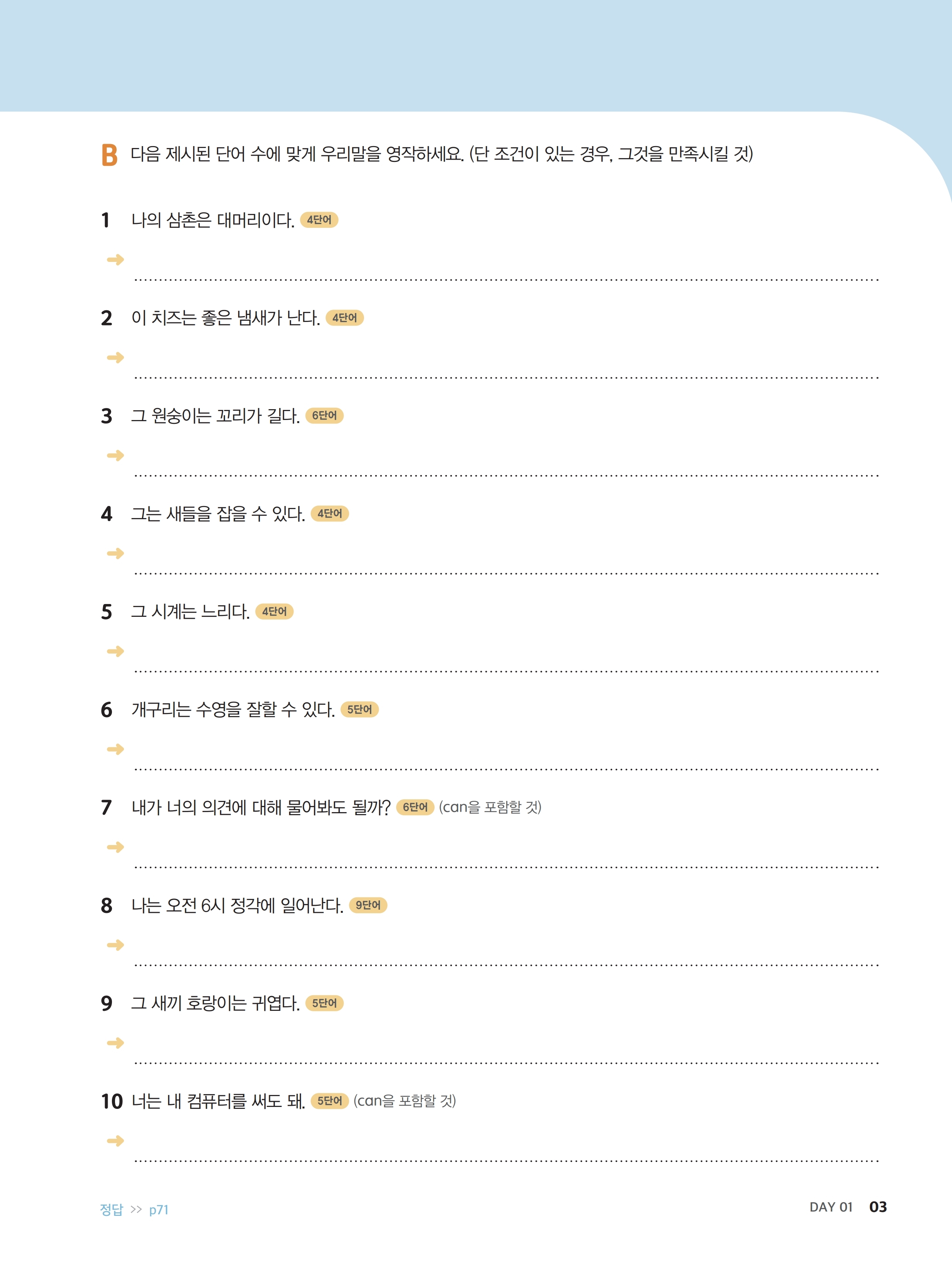The image size is (952, 1272).
Task: Click the orange B section icon
Action: [109, 155]
